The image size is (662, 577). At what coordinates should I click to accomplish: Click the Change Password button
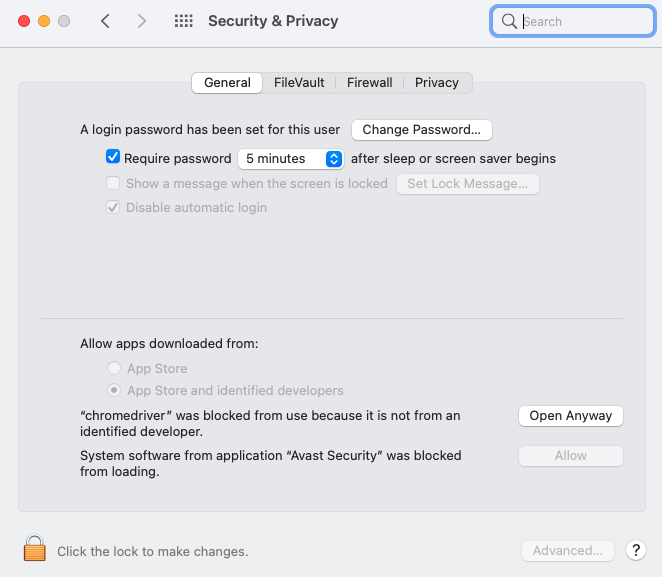click(421, 130)
